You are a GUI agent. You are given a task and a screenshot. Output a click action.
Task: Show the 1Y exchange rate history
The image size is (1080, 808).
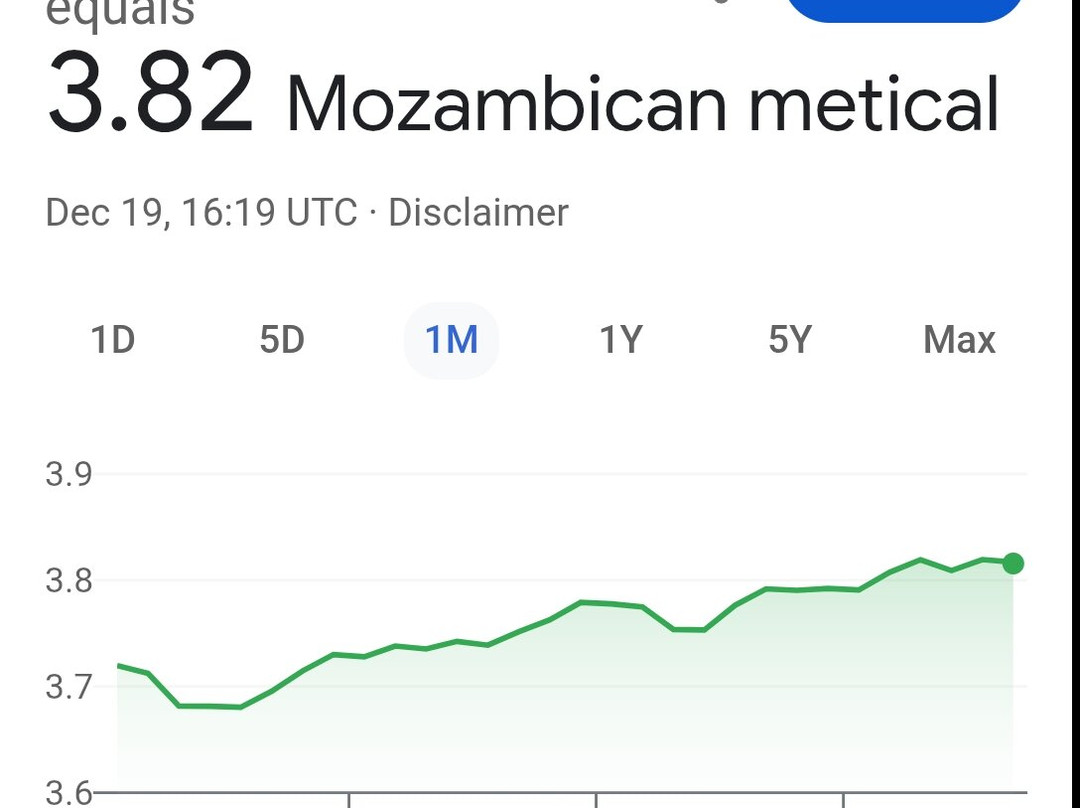(620, 341)
